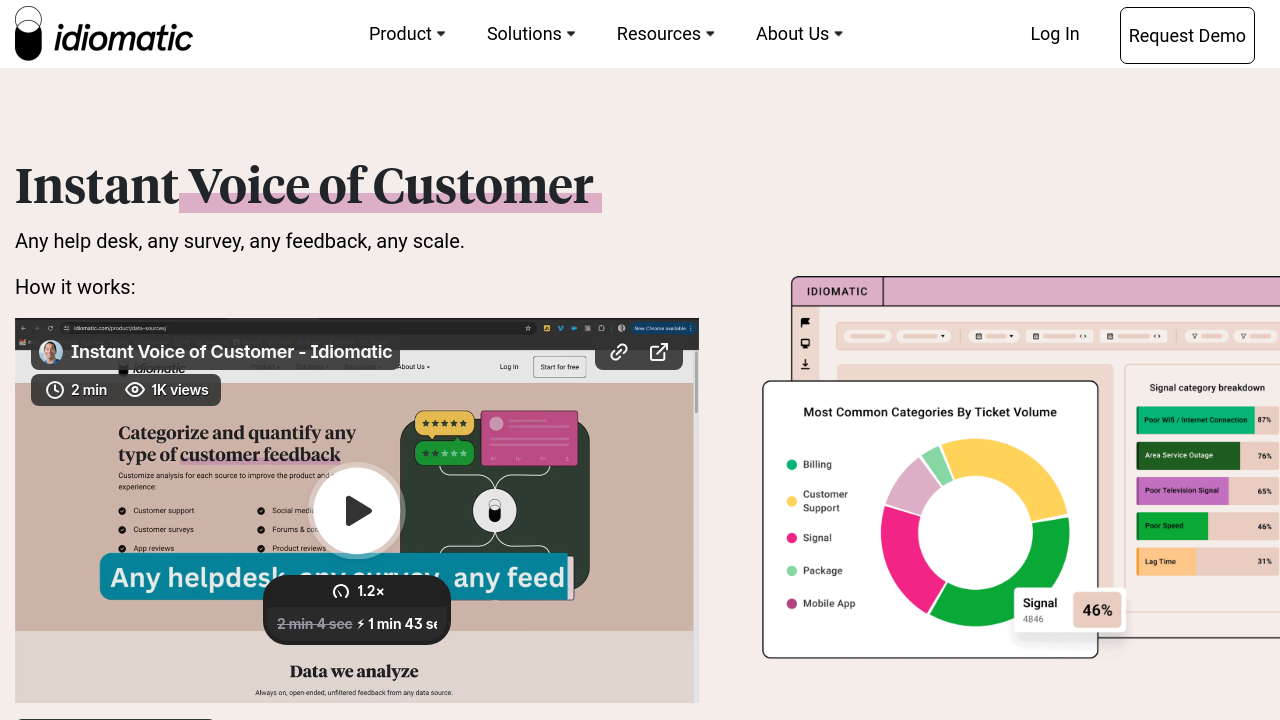The height and width of the screenshot is (720, 1280).
Task: Open the video in a new tab icon
Action: [x=659, y=352]
